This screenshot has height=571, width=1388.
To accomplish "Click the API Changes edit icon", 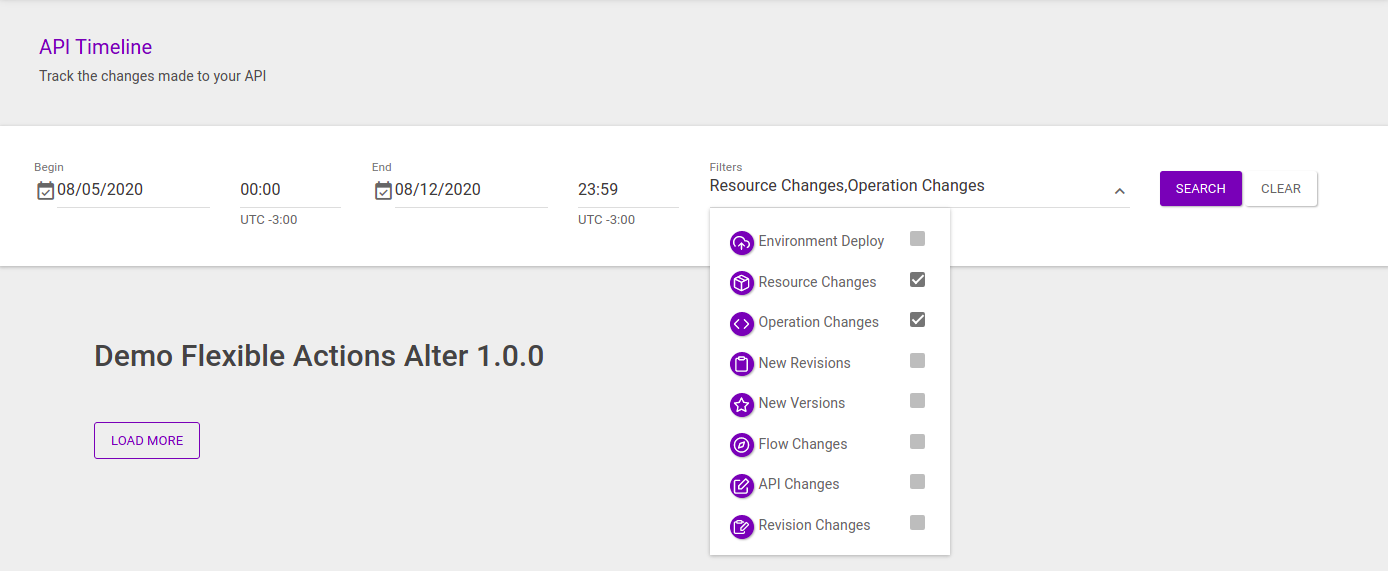I will coord(741,486).
